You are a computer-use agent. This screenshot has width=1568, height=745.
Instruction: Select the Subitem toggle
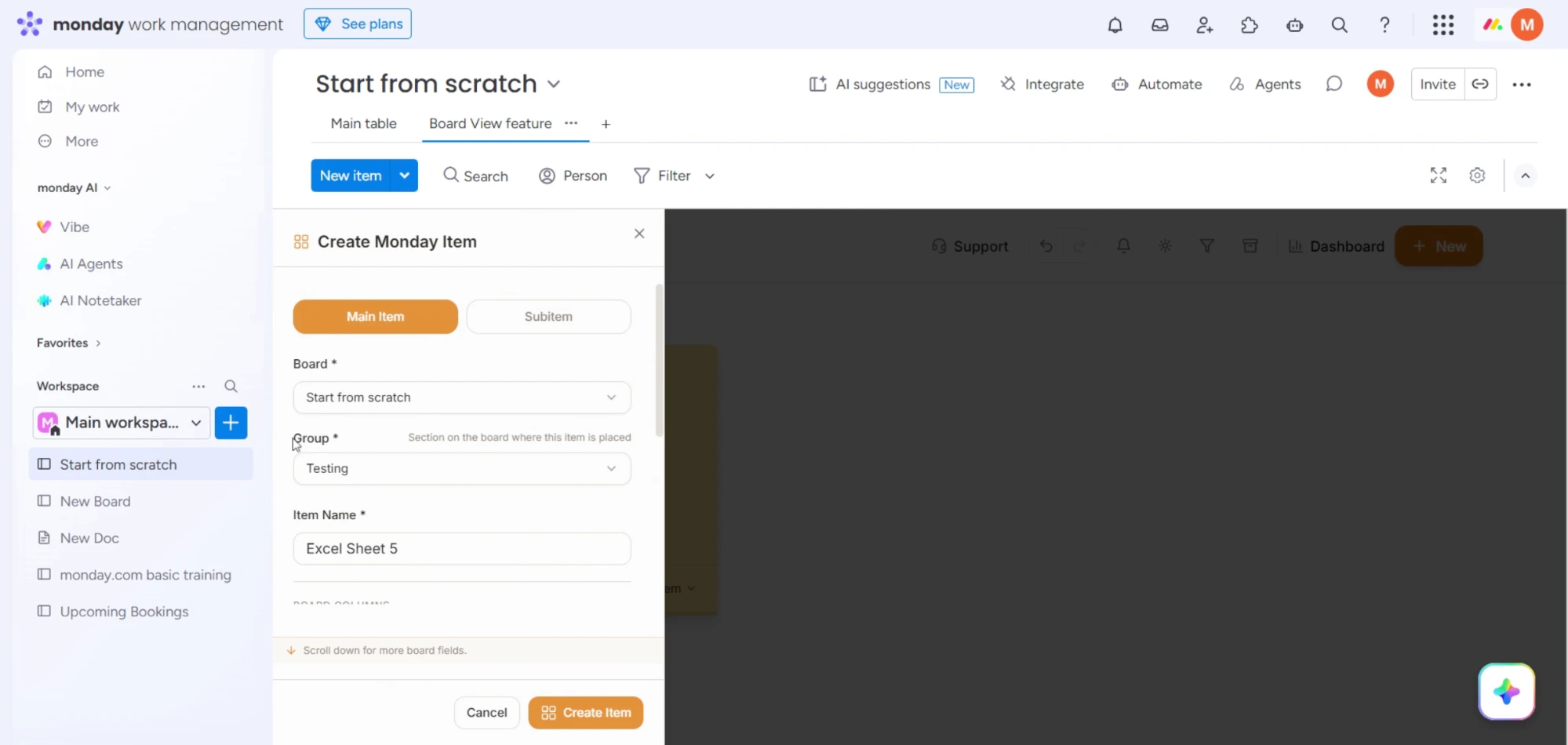click(548, 317)
